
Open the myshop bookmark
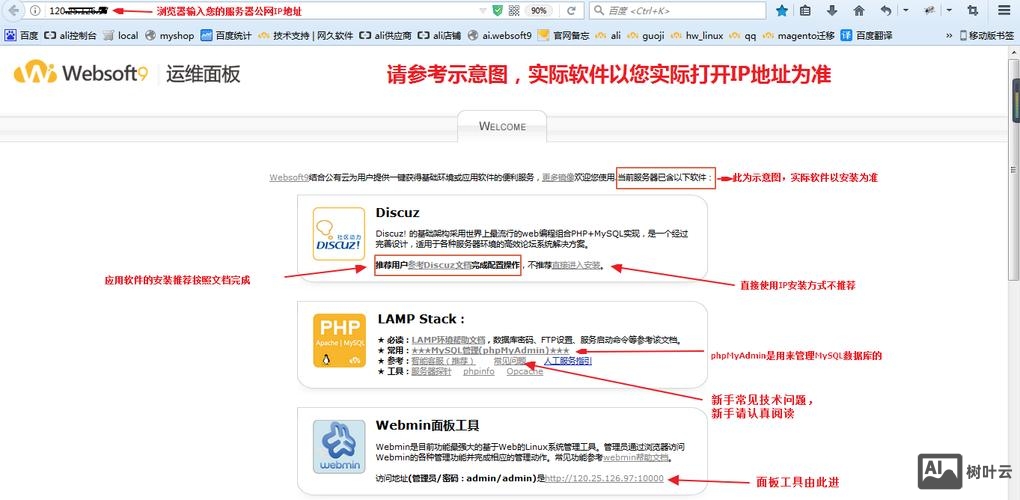(x=170, y=36)
